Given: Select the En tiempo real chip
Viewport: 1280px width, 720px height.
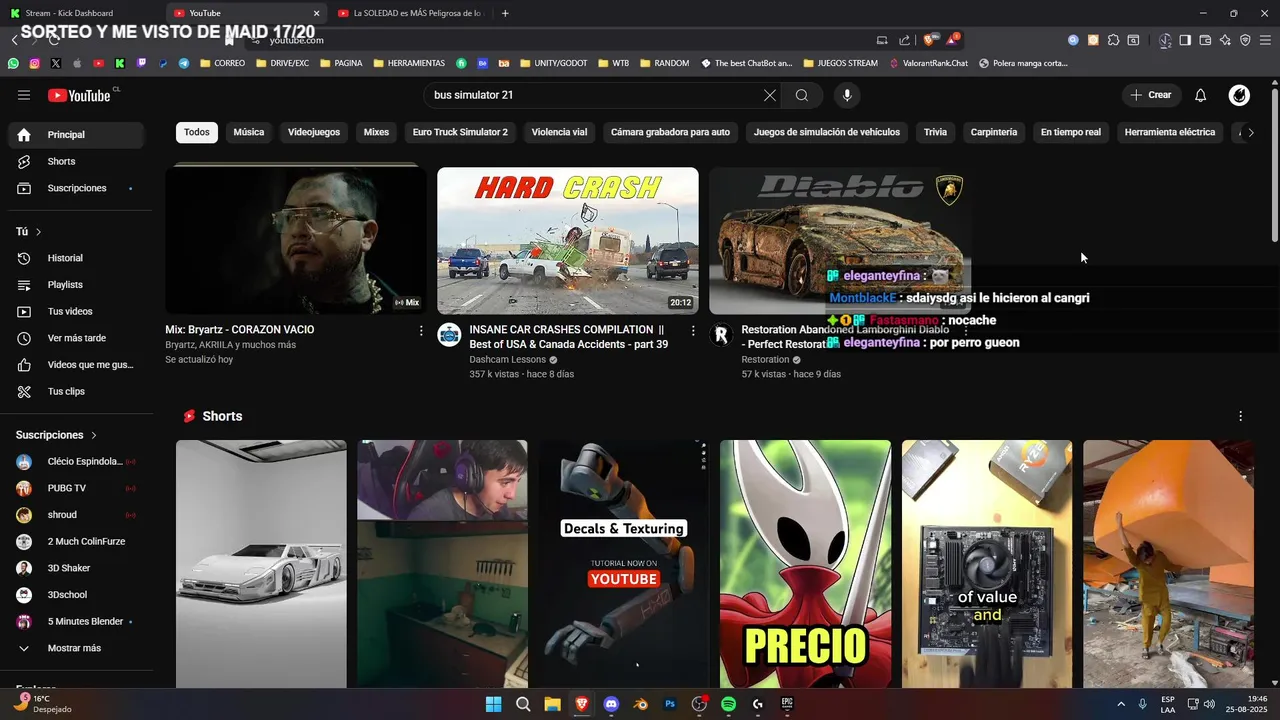Looking at the screenshot, I should [x=1071, y=132].
